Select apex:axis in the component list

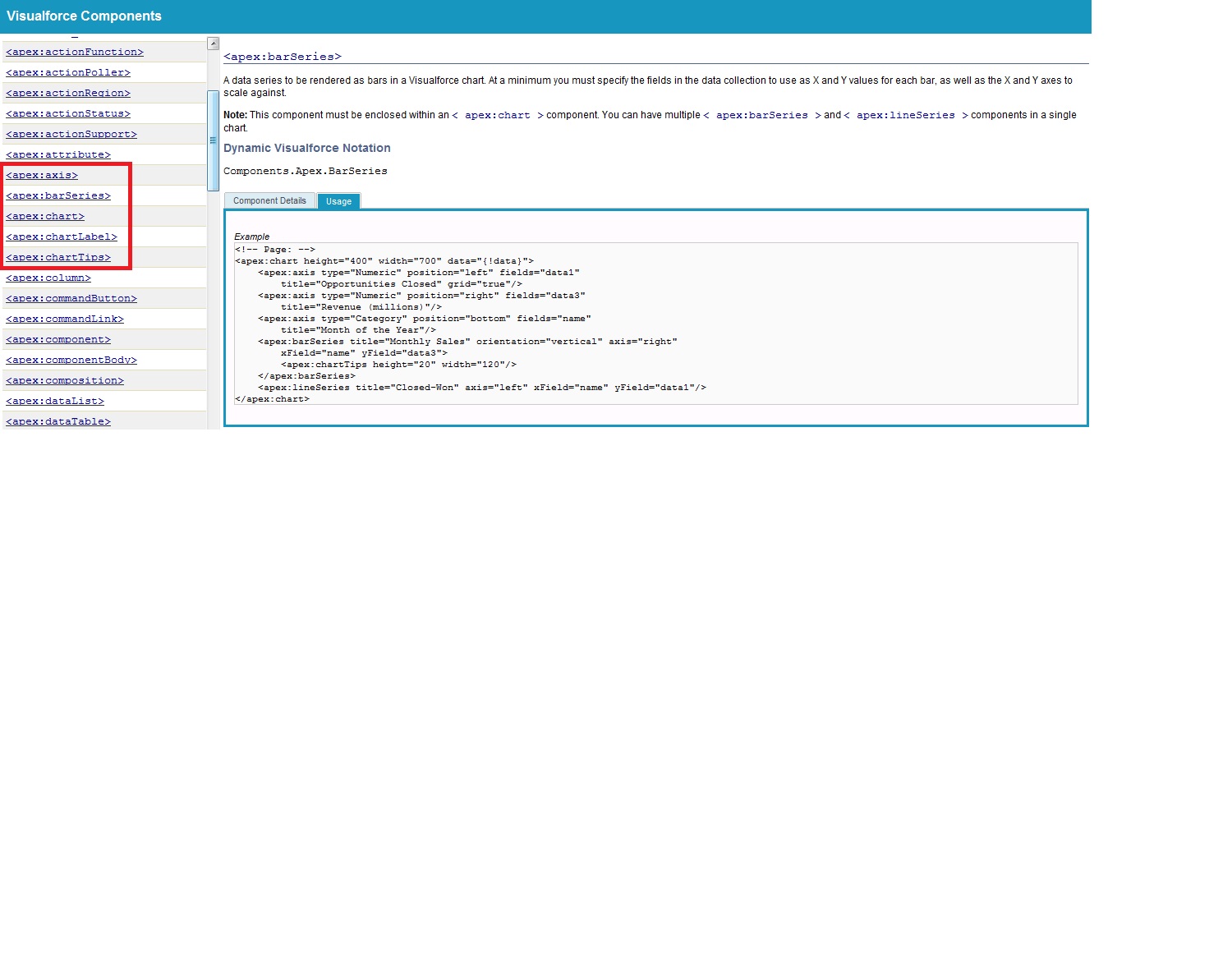(x=42, y=175)
